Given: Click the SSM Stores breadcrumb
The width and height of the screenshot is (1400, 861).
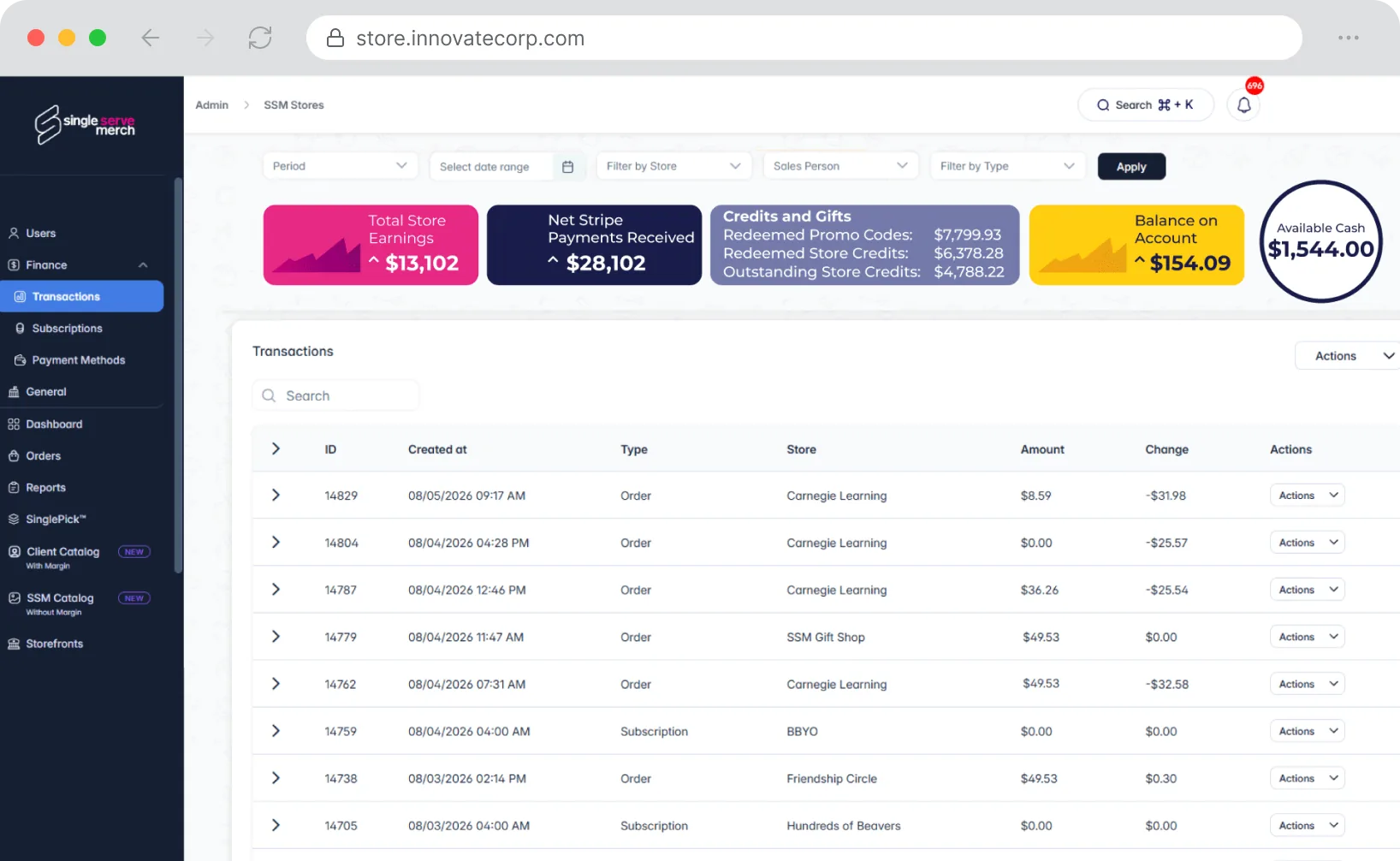Looking at the screenshot, I should coord(294,105).
